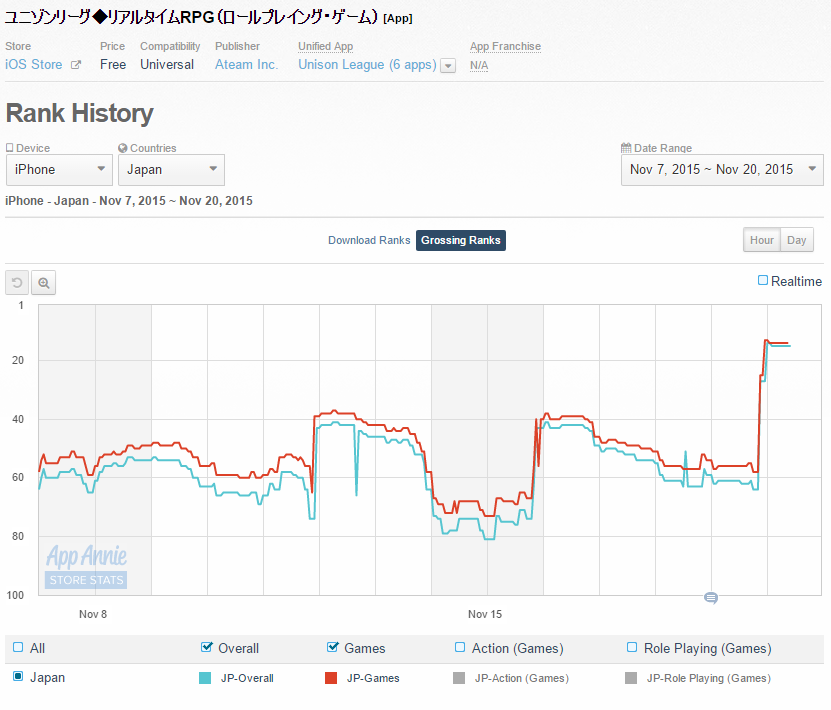Click the App Franchise N/A value

coord(479,66)
